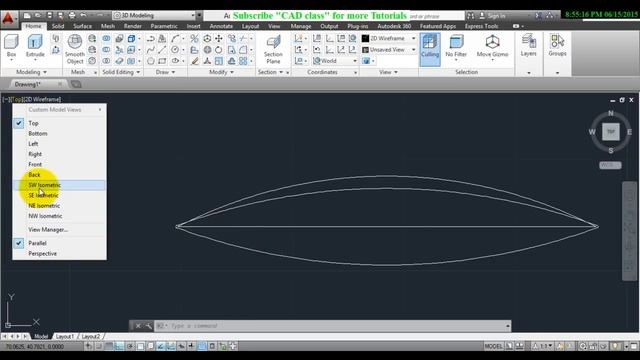Select the Move Gizmo tool
This screenshot has height=360, width=640.
(x=492, y=46)
